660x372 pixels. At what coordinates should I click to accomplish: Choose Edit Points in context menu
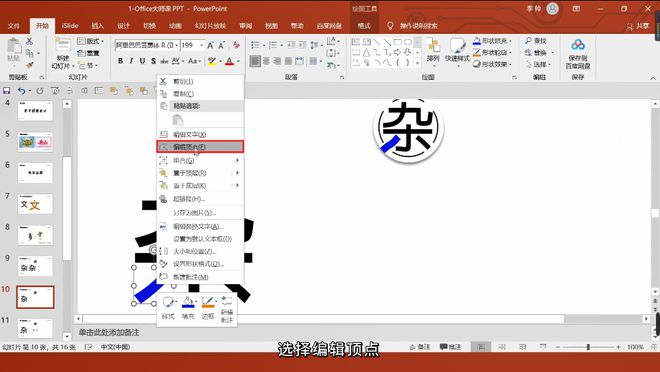point(200,146)
